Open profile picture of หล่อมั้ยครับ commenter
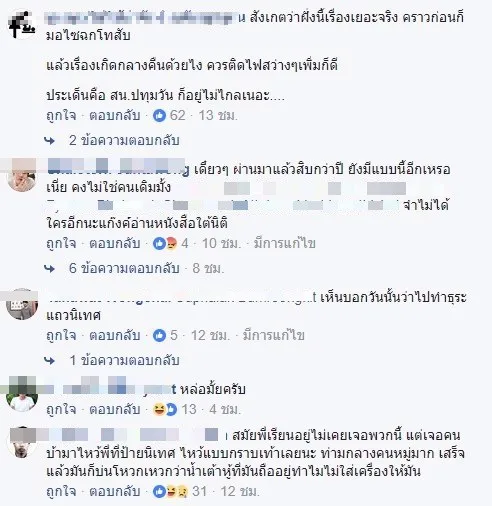The image size is (492, 506). 22,397
